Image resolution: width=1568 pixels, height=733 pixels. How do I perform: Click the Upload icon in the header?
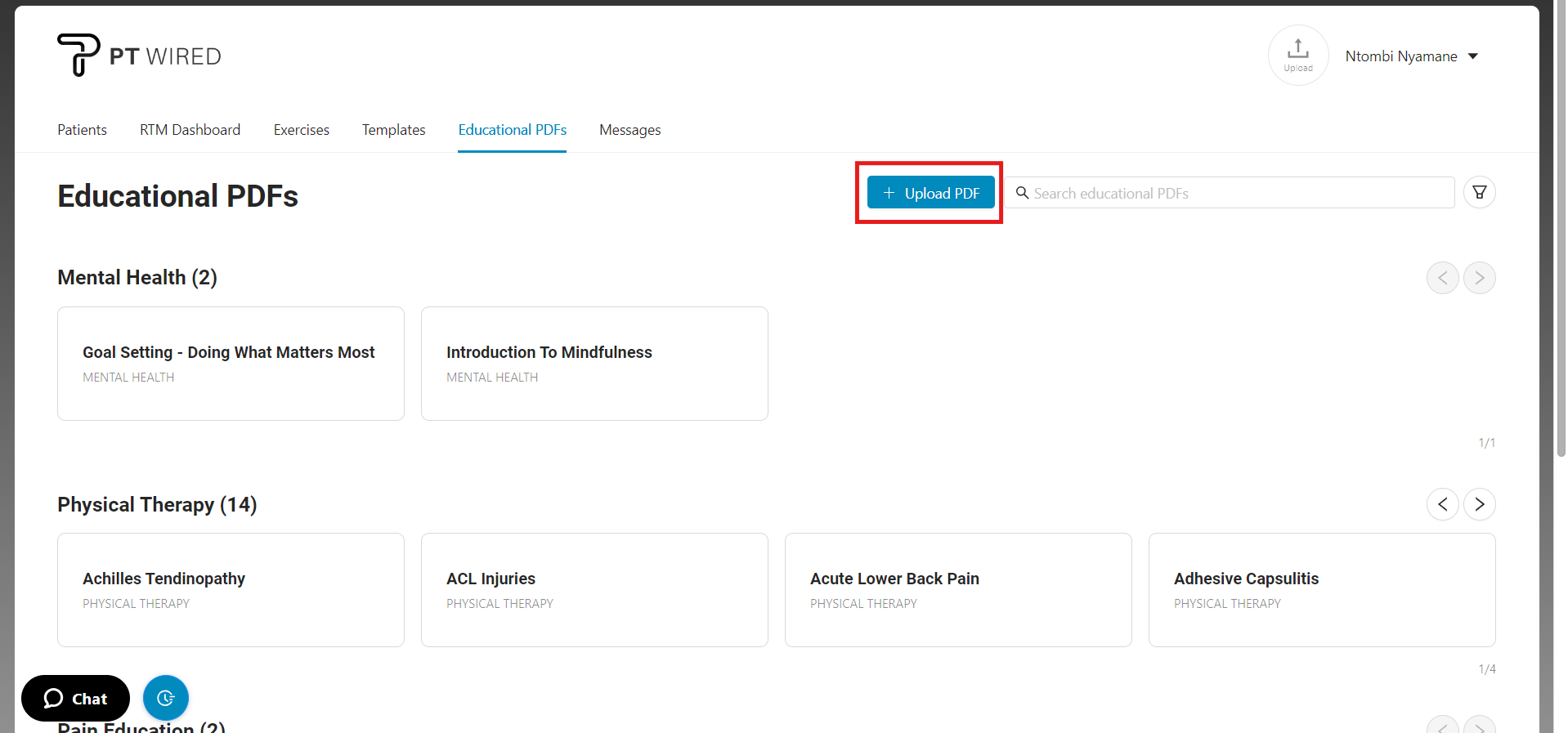pyautogui.click(x=1297, y=55)
